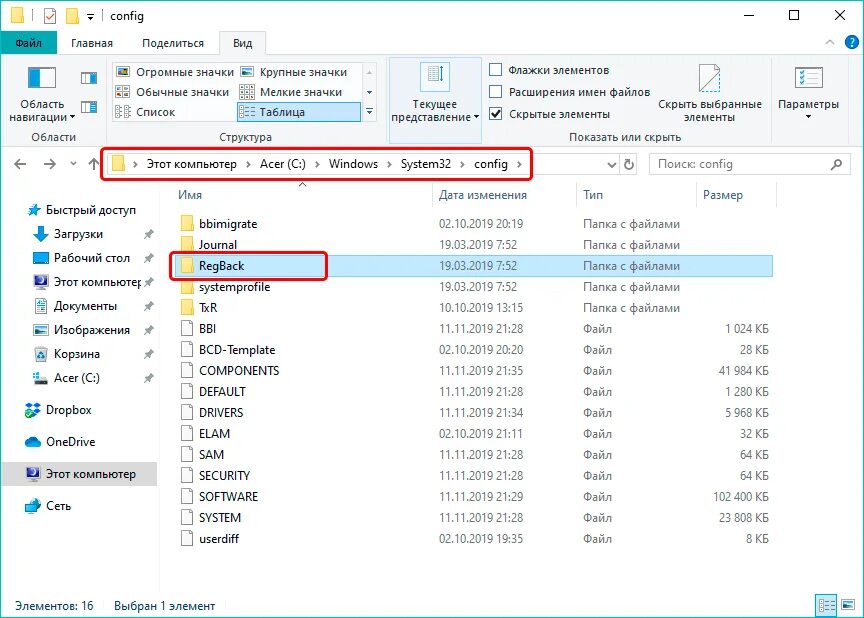Image resolution: width=864 pixels, height=618 pixels.
Task: Open Параметры folder options
Action: tap(808, 93)
